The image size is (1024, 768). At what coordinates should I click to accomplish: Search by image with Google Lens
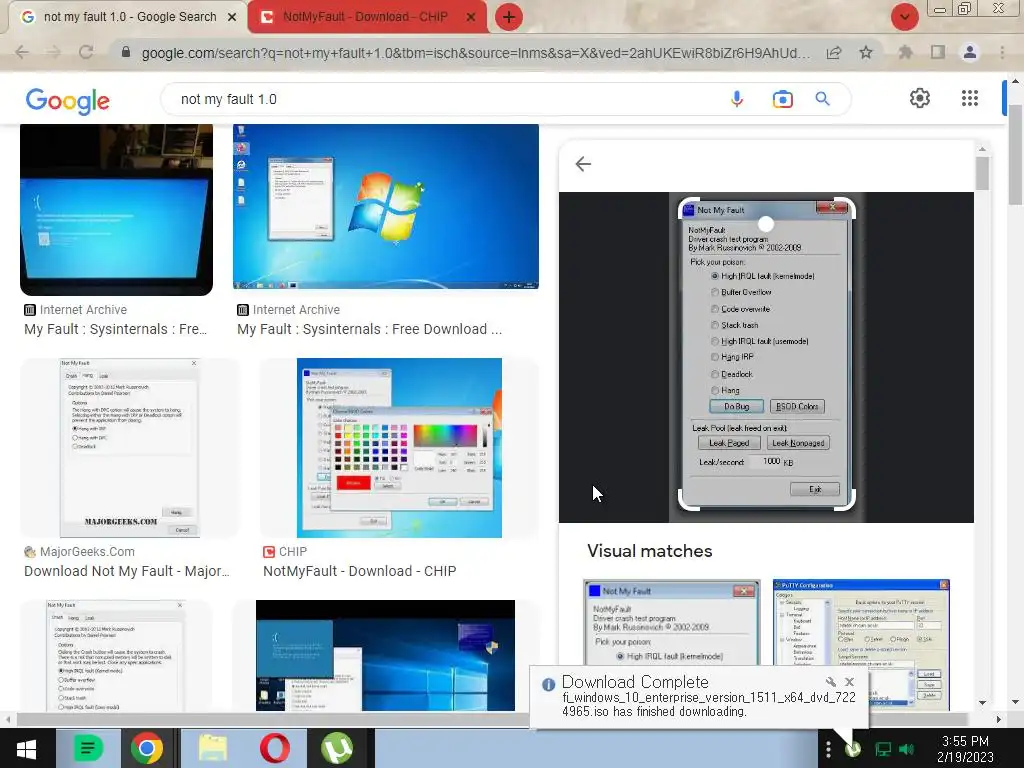(782, 99)
